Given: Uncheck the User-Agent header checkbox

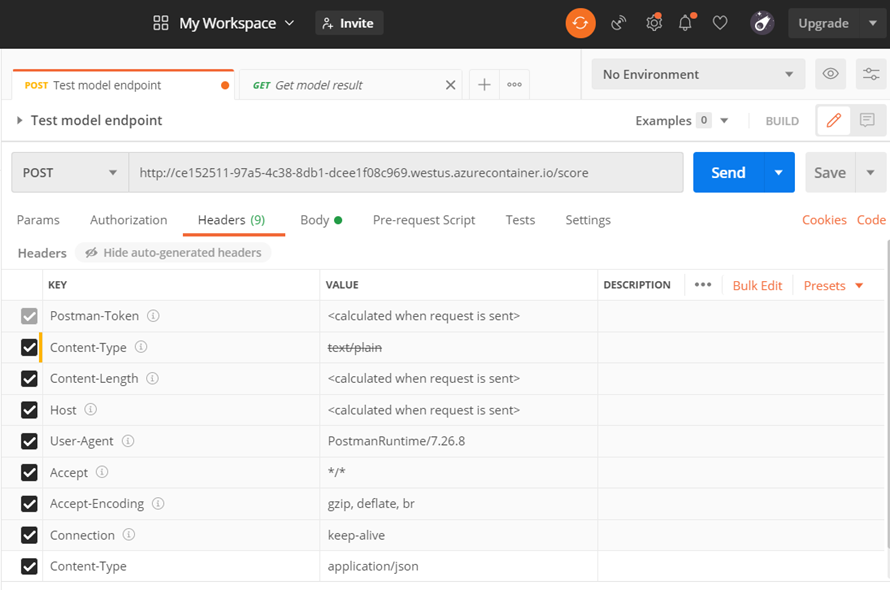Looking at the screenshot, I should click(x=29, y=441).
